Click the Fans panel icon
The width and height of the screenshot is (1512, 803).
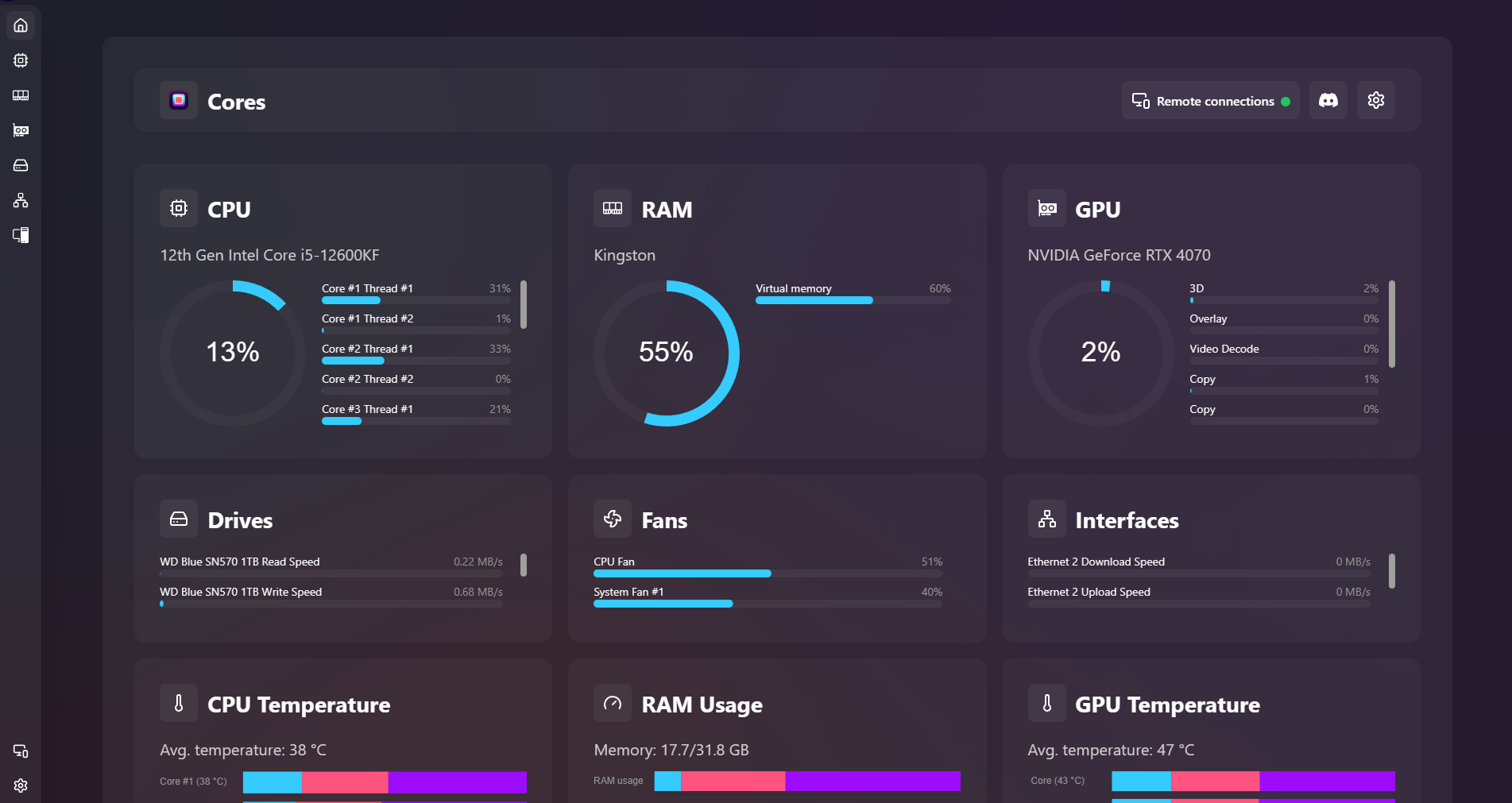click(x=613, y=519)
